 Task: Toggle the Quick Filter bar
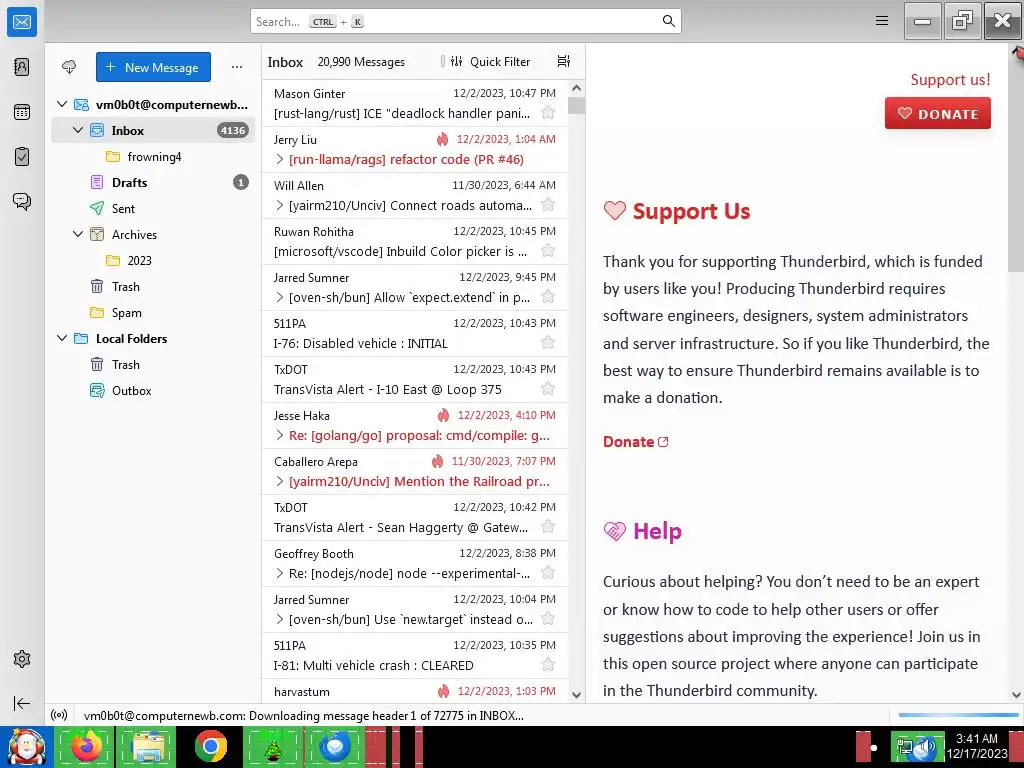point(490,61)
